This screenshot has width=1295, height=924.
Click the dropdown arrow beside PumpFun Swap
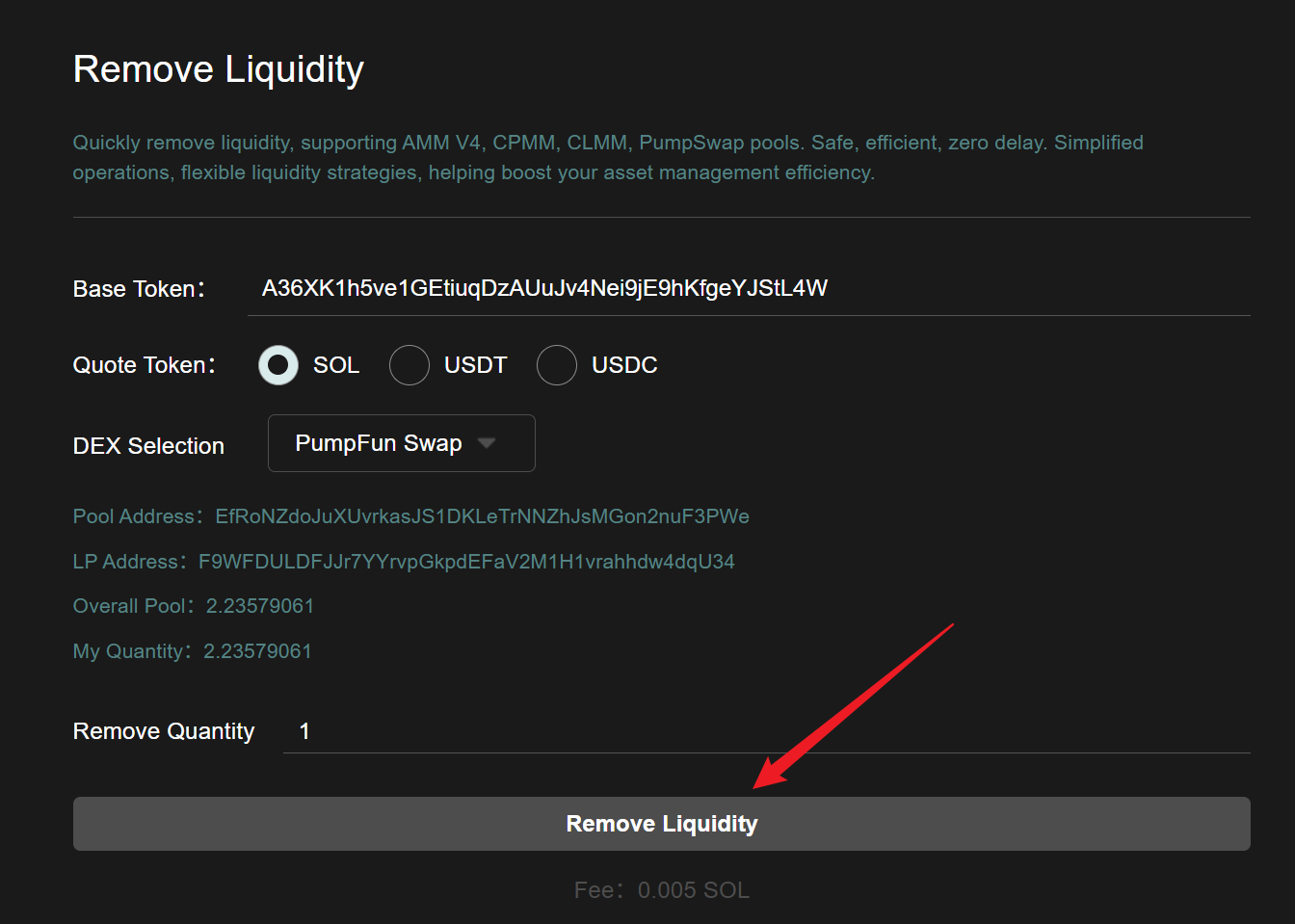487,443
